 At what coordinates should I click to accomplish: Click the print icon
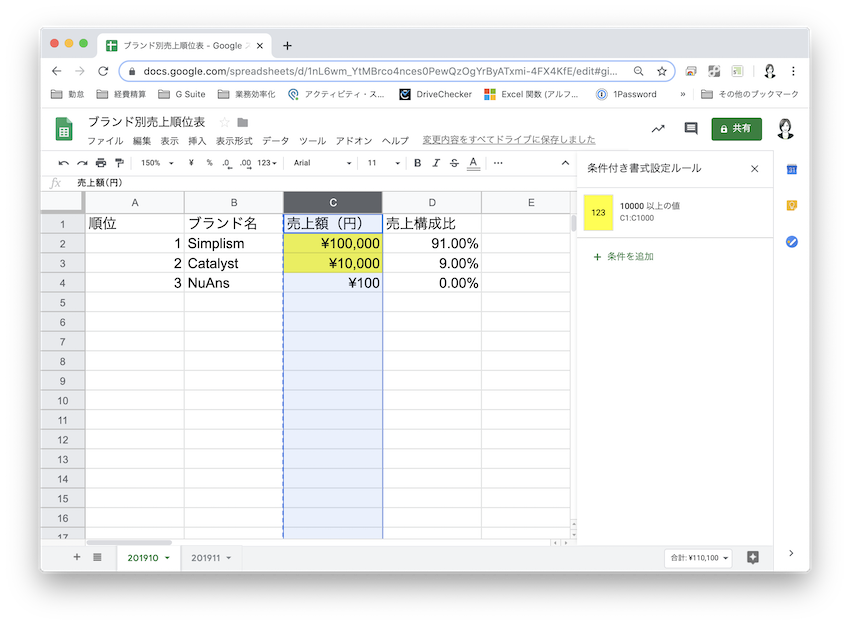(101, 163)
